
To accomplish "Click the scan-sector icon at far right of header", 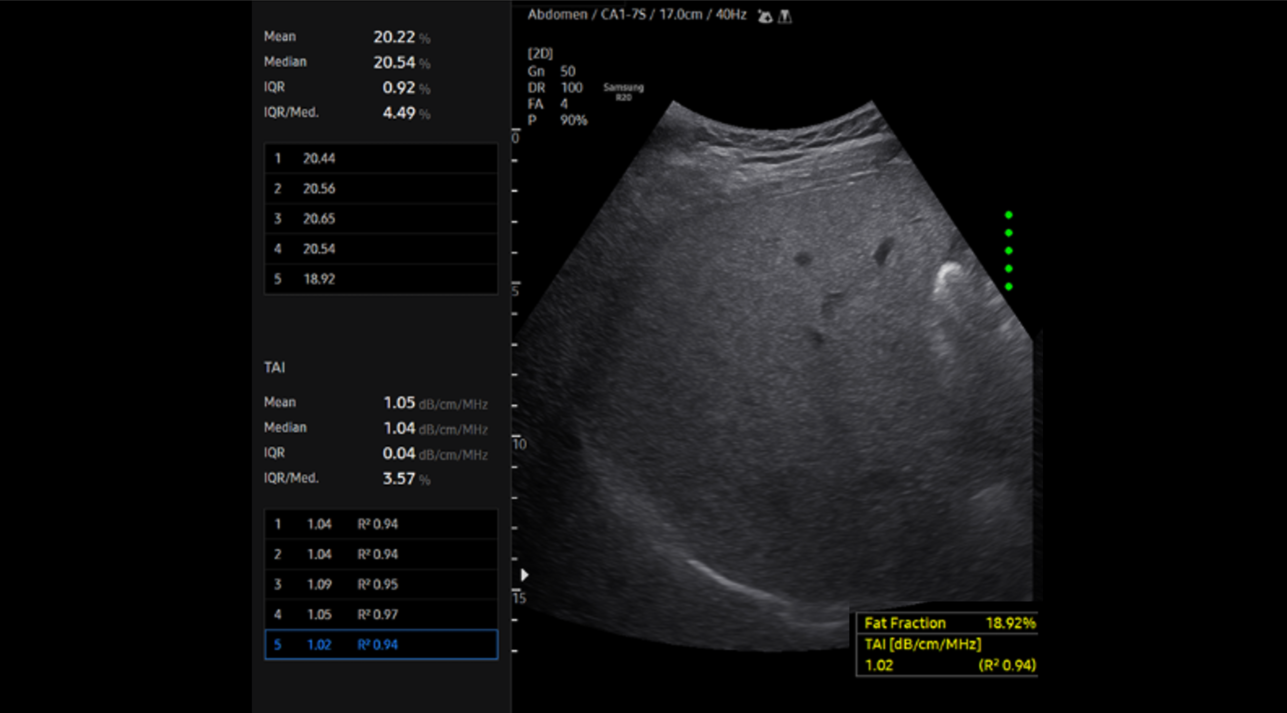I will pyautogui.click(x=785, y=16).
